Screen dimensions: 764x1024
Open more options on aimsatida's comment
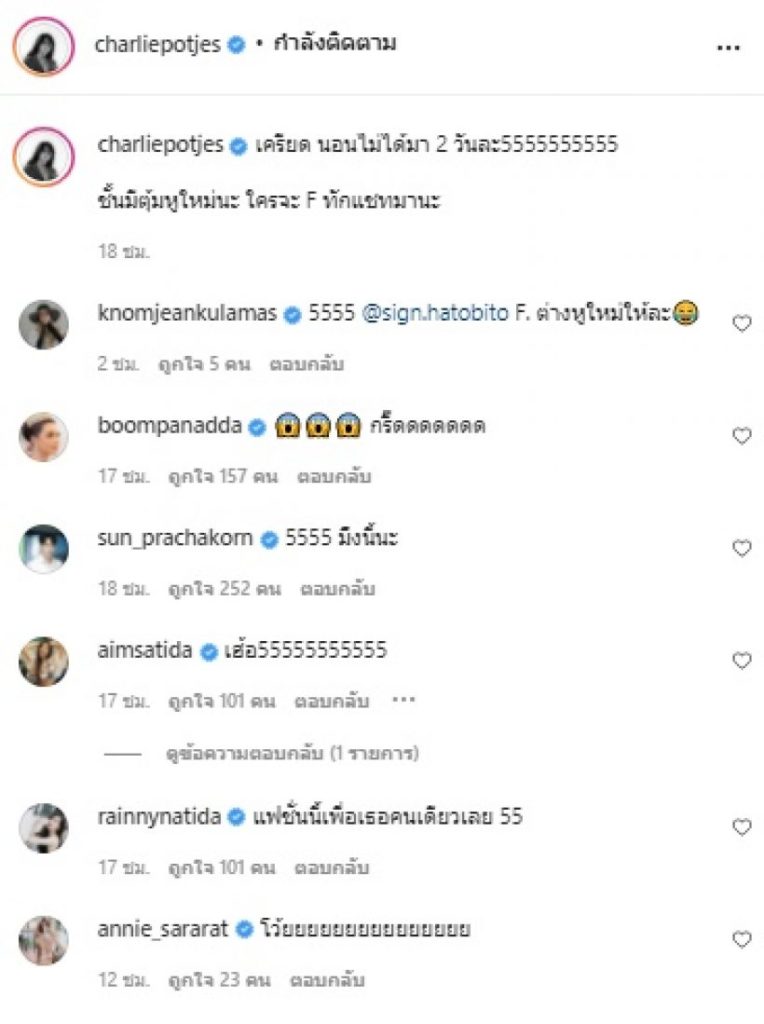click(x=403, y=700)
